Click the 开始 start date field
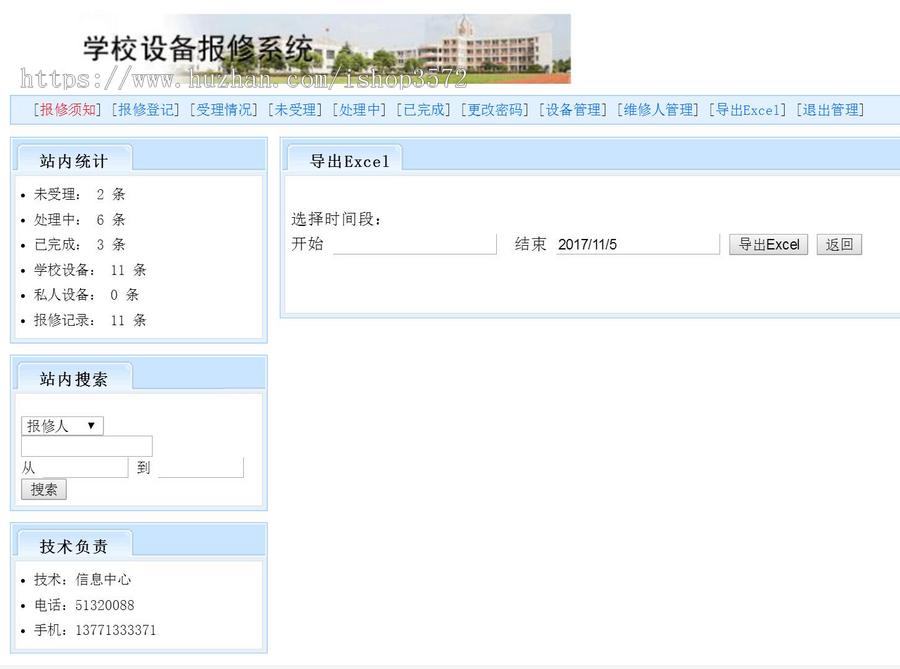900x669 pixels. pos(414,244)
